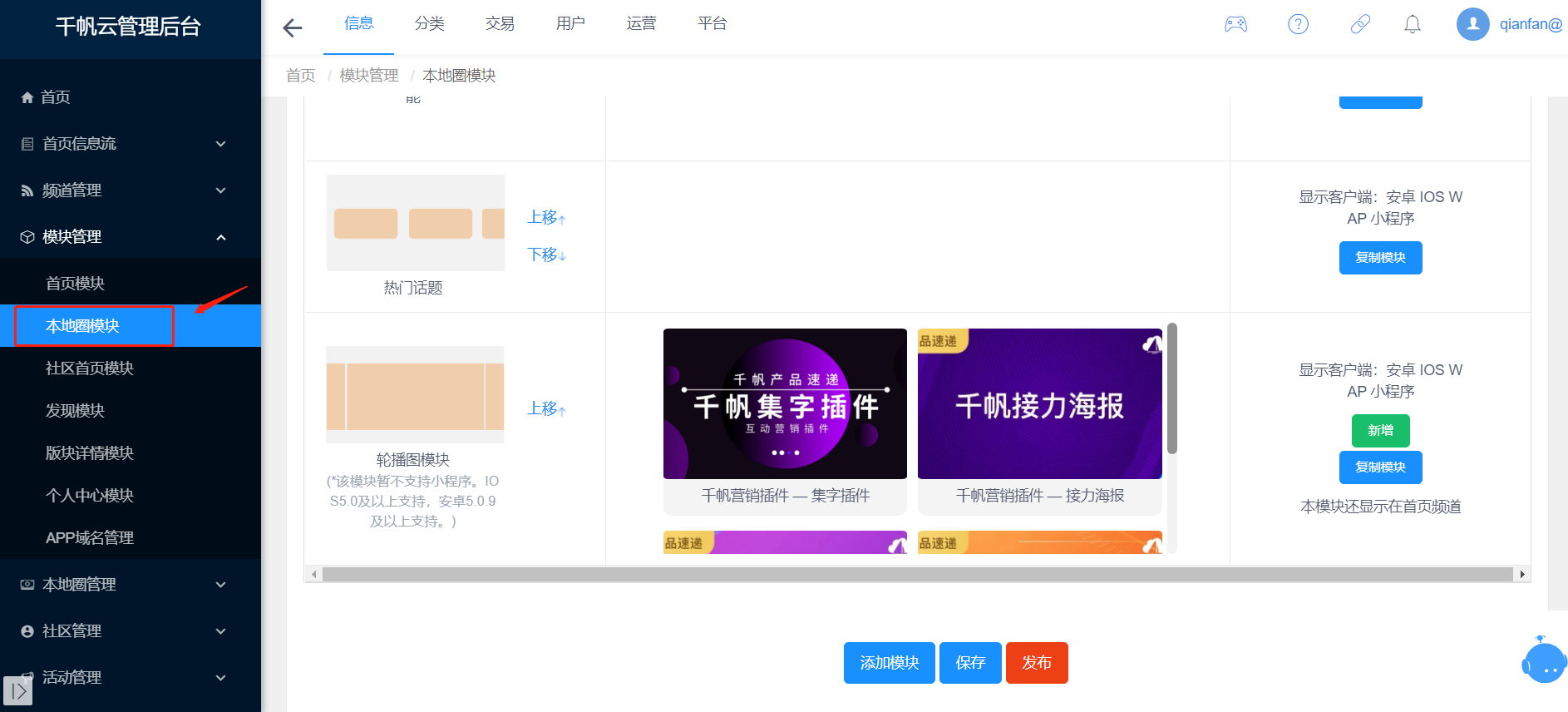
Task: Click the horizontal scrollbar right arrow
Action: point(1522,574)
